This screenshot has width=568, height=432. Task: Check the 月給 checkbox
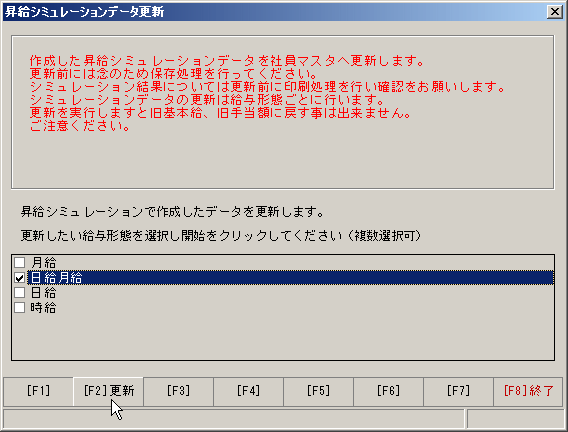pos(20,262)
